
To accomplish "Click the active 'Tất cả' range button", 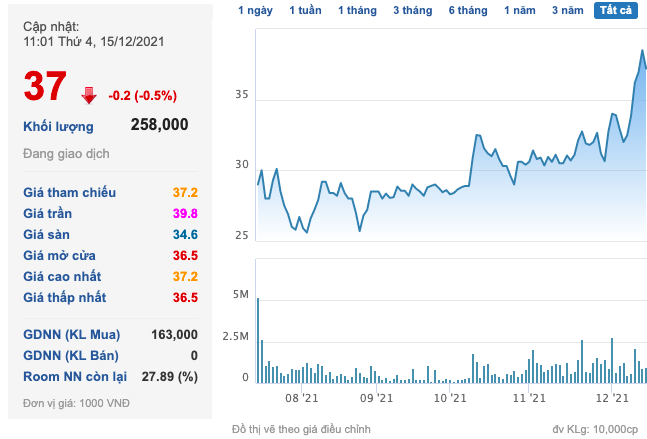I will pyautogui.click(x=619, y=10).
